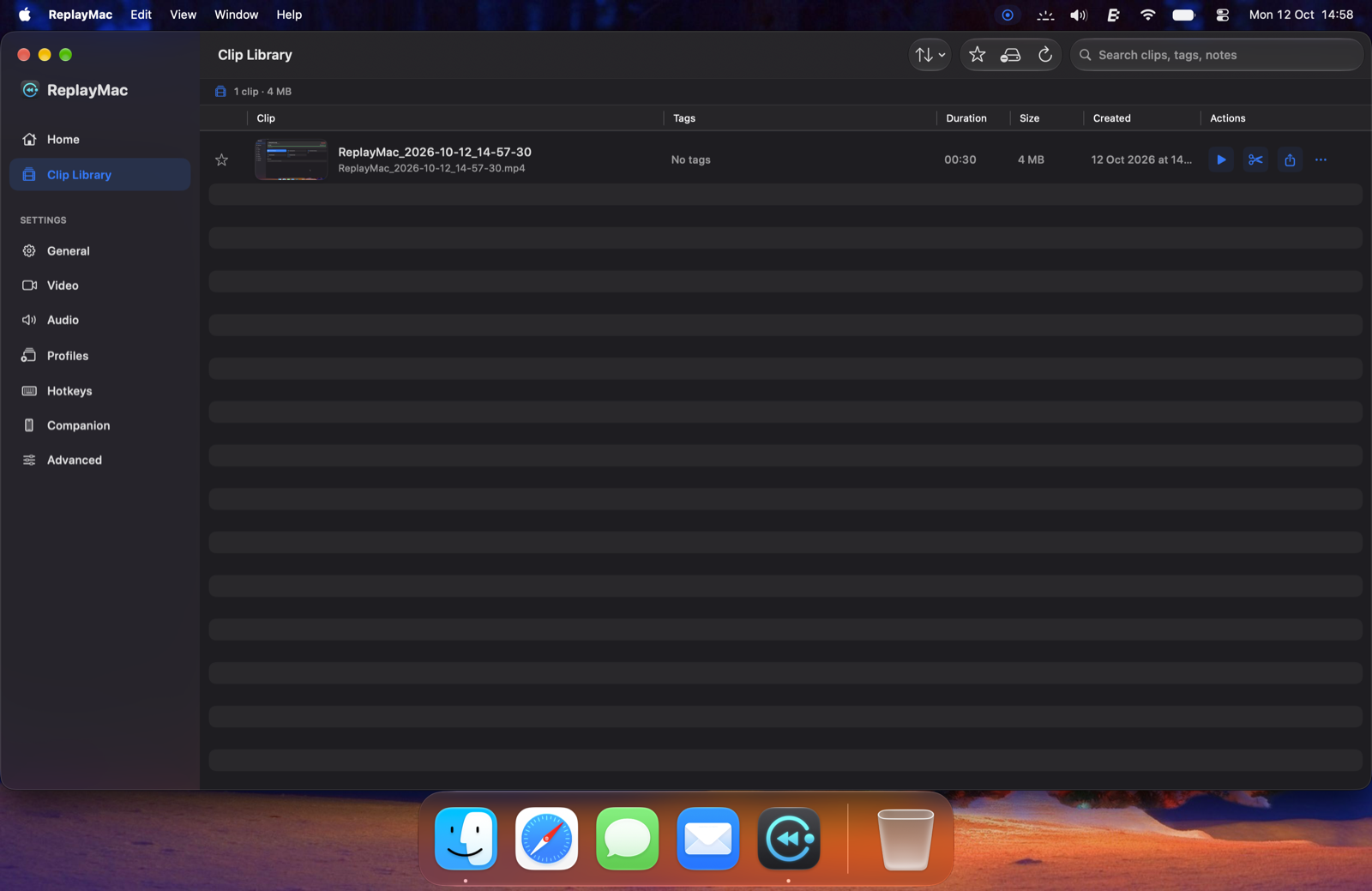The height and width of the screenshot is (891, 1372).
Task: Open Messages from the Dock
Action: 627,839
